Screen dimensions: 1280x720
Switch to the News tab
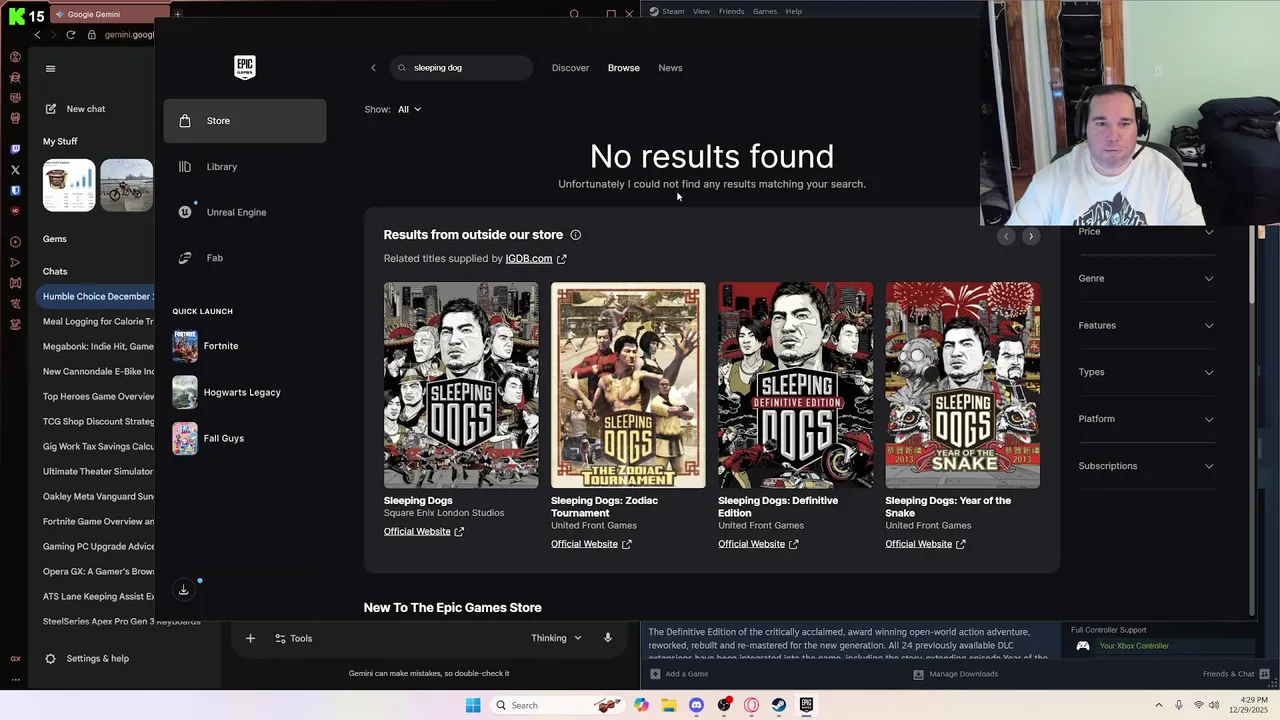[670, 68]
